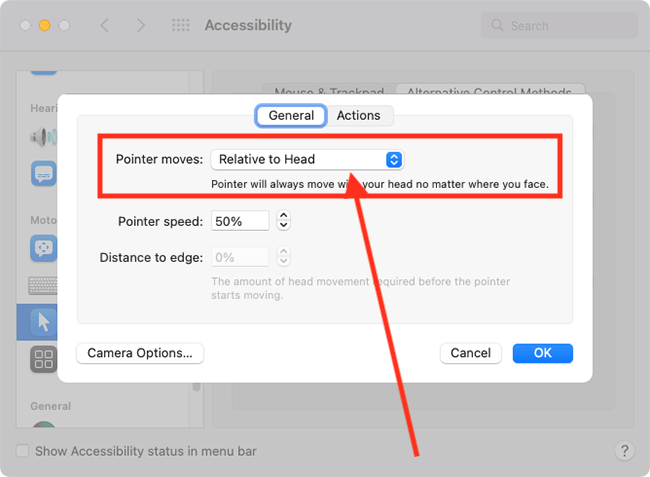Select the Voice Control sidebar icon

click(43, 248)
